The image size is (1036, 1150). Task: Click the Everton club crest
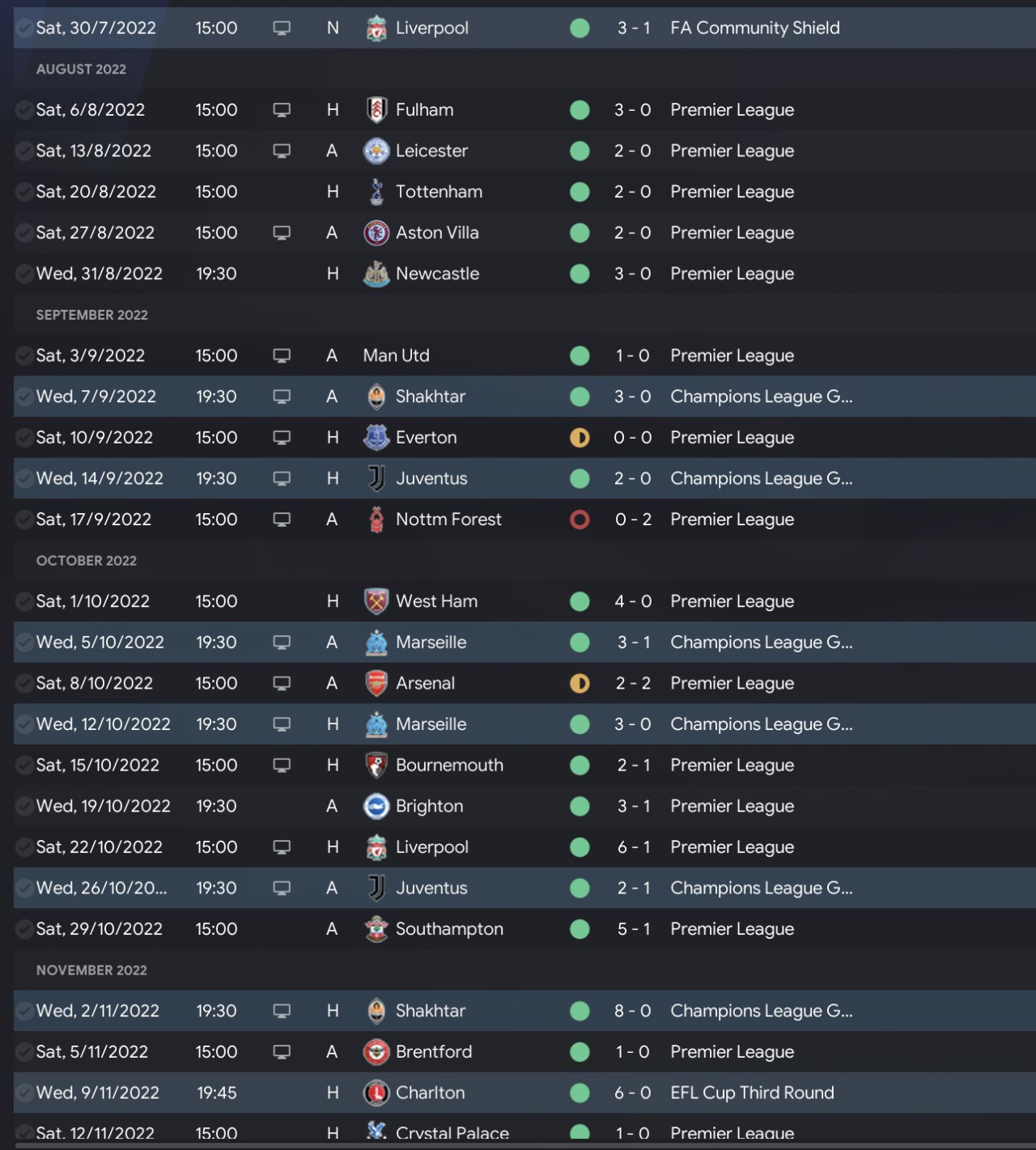tap(376, 438)
